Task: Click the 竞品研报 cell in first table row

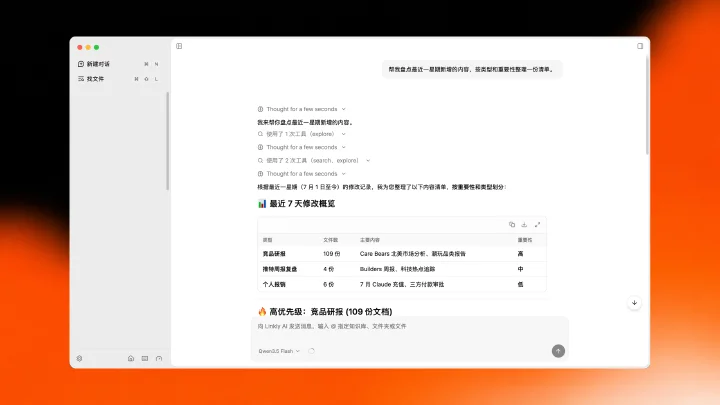Action: (x=274, y=254)
